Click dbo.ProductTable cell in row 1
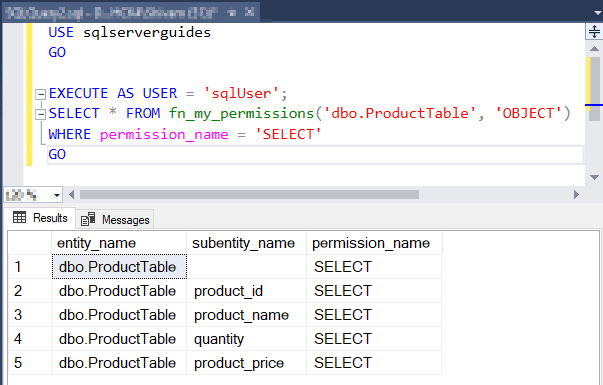 [x=119, y=267]
